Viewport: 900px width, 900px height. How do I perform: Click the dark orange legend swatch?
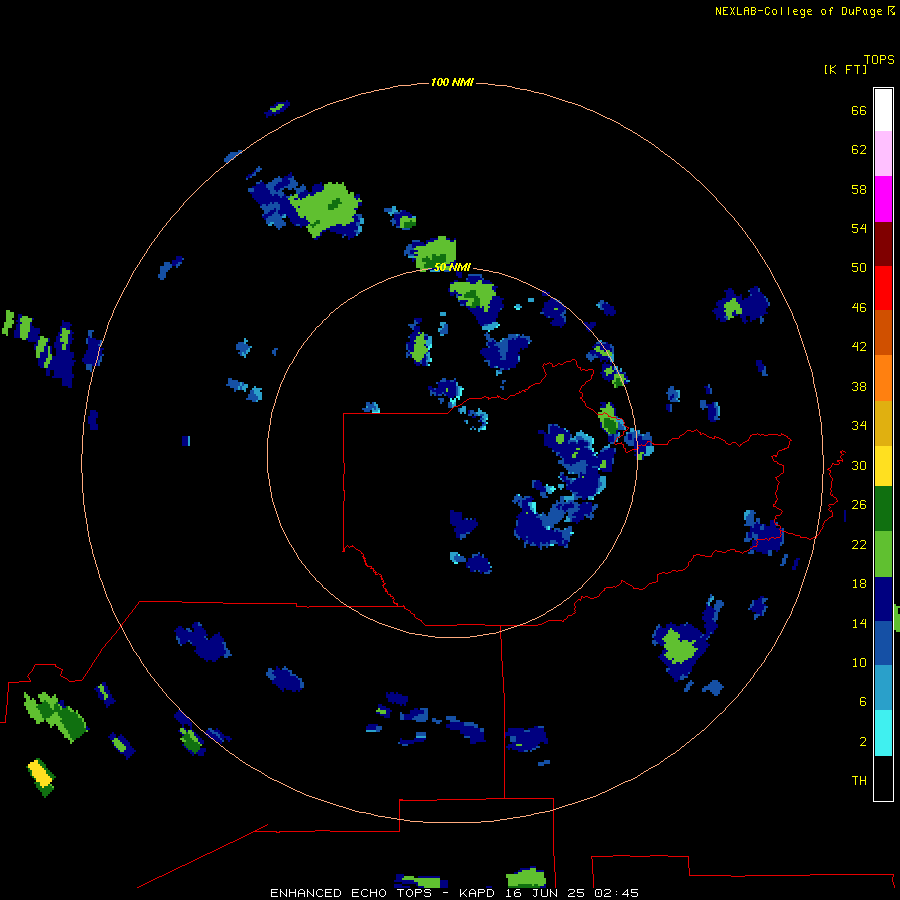[883, 332]
